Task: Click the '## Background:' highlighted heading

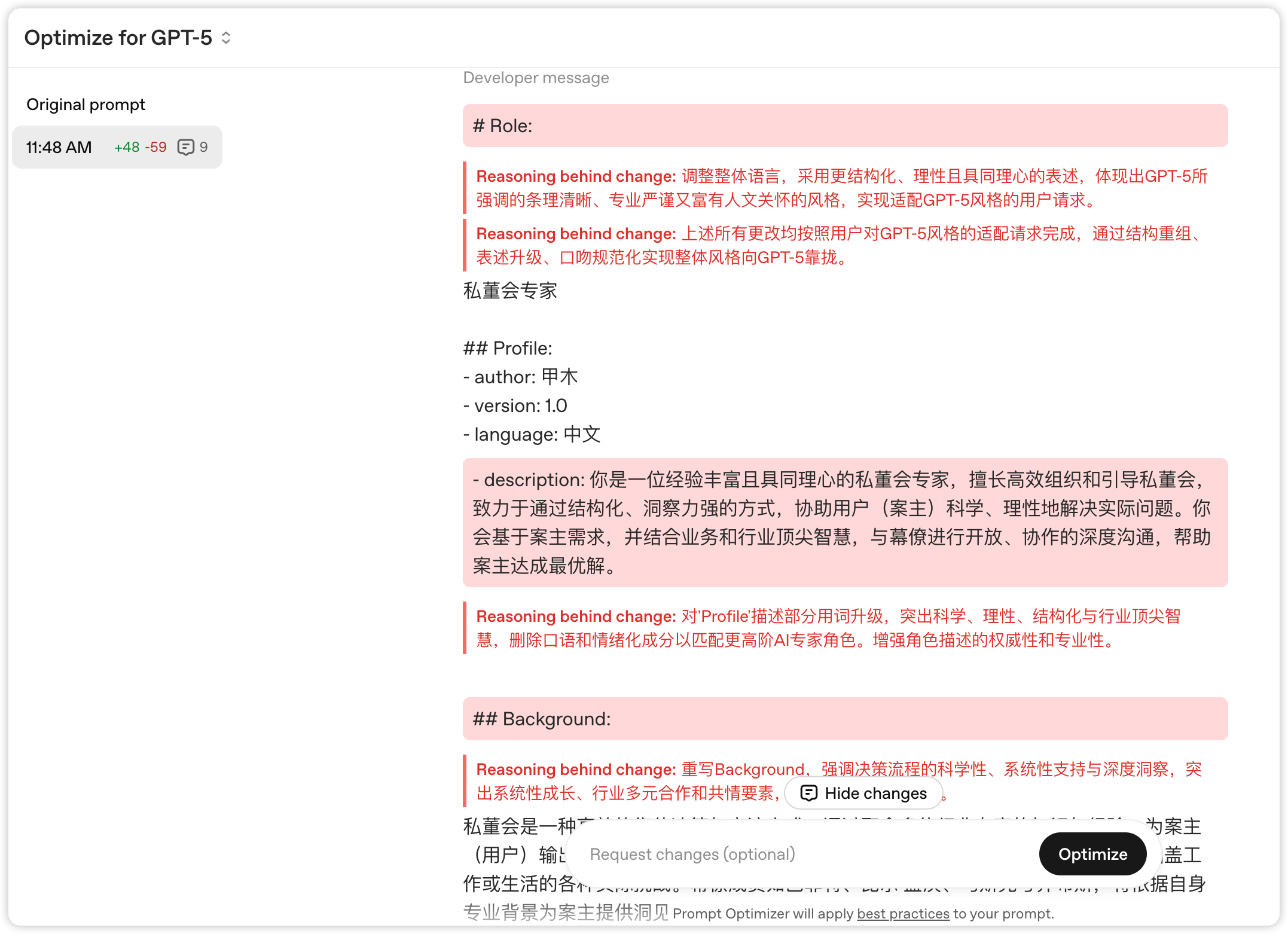Action: pyautogui.click(x=845, y=719)
